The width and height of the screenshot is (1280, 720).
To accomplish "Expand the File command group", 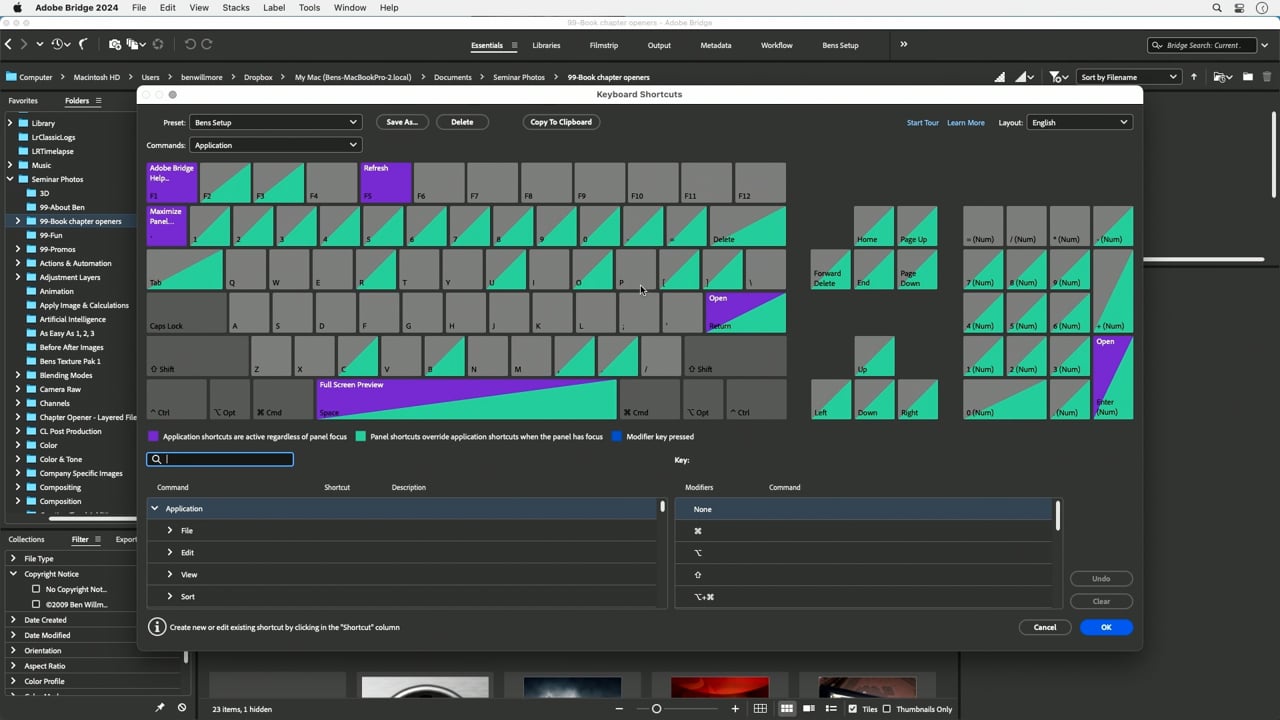I will 170,531.
